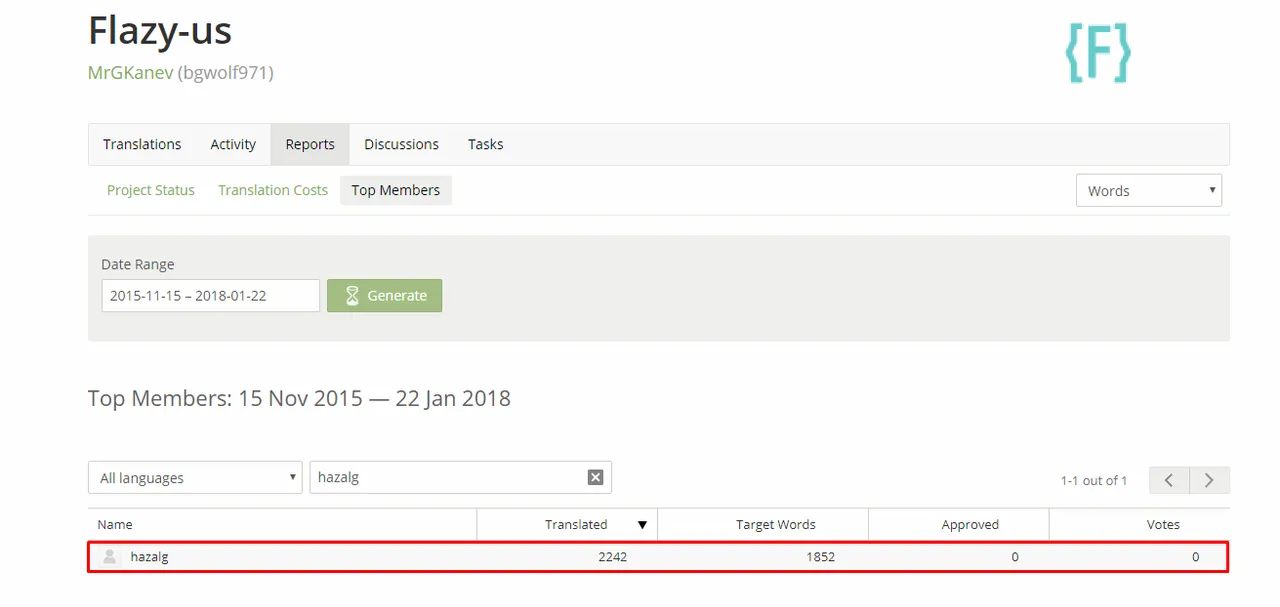Open the Activity tab
Viewport: 1280px width, 607px height.
tap(233, 144)
